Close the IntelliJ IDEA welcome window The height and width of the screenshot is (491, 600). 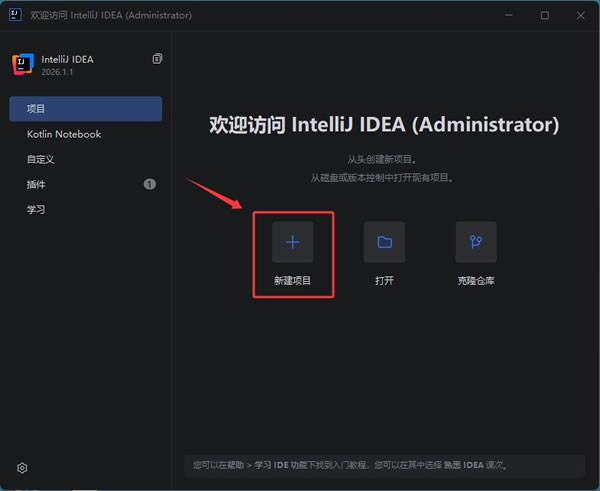[x=580, y=15]
